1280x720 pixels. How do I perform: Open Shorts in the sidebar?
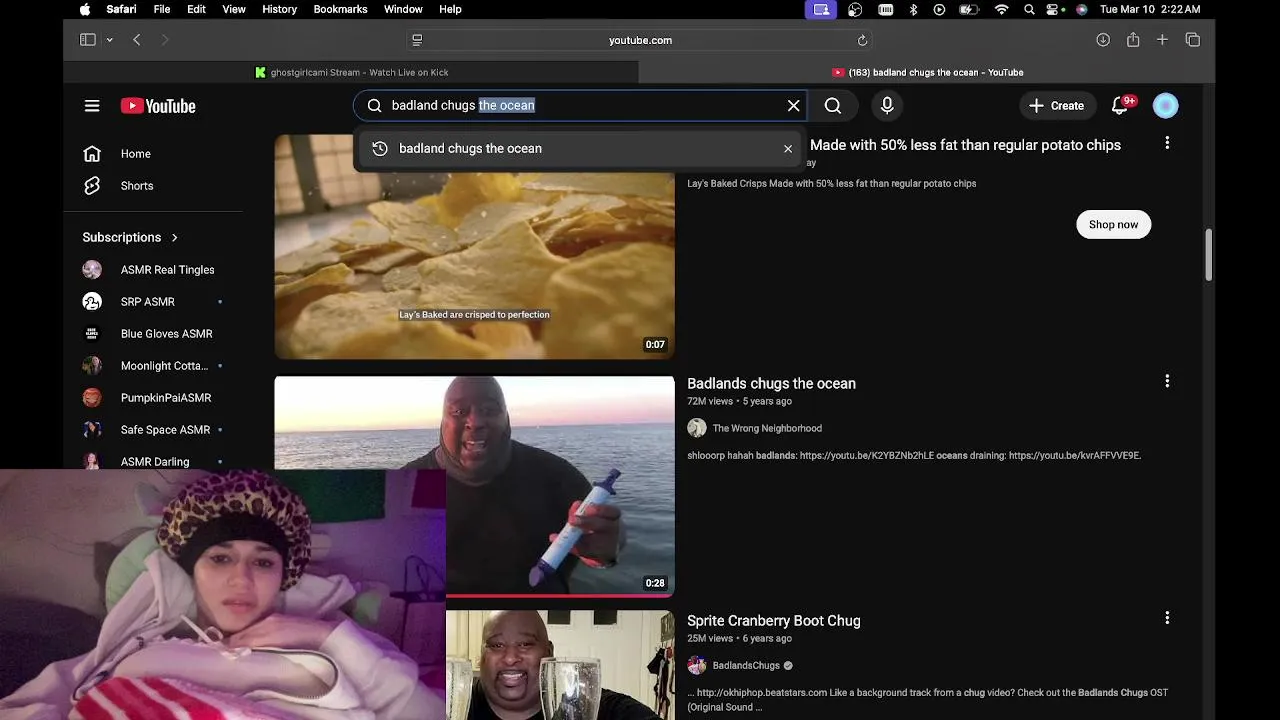pos(136,186)
